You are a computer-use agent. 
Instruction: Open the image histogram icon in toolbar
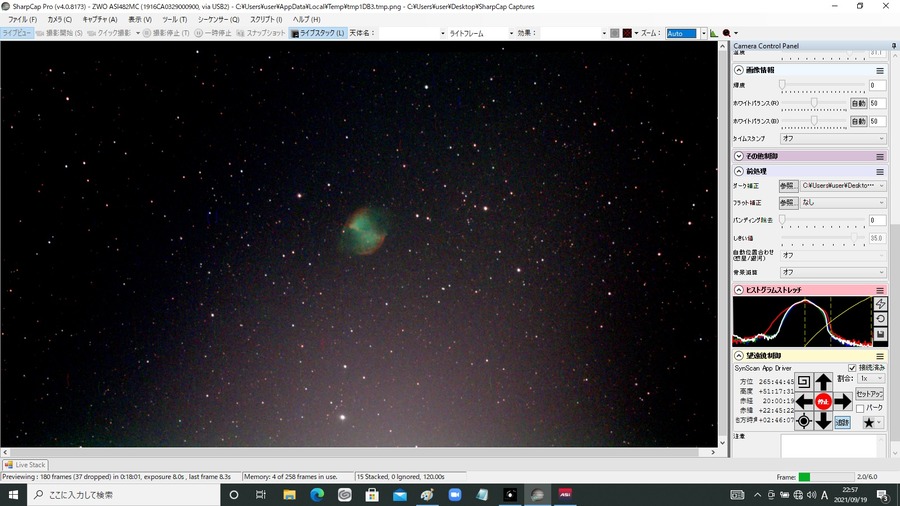(713, 33)
